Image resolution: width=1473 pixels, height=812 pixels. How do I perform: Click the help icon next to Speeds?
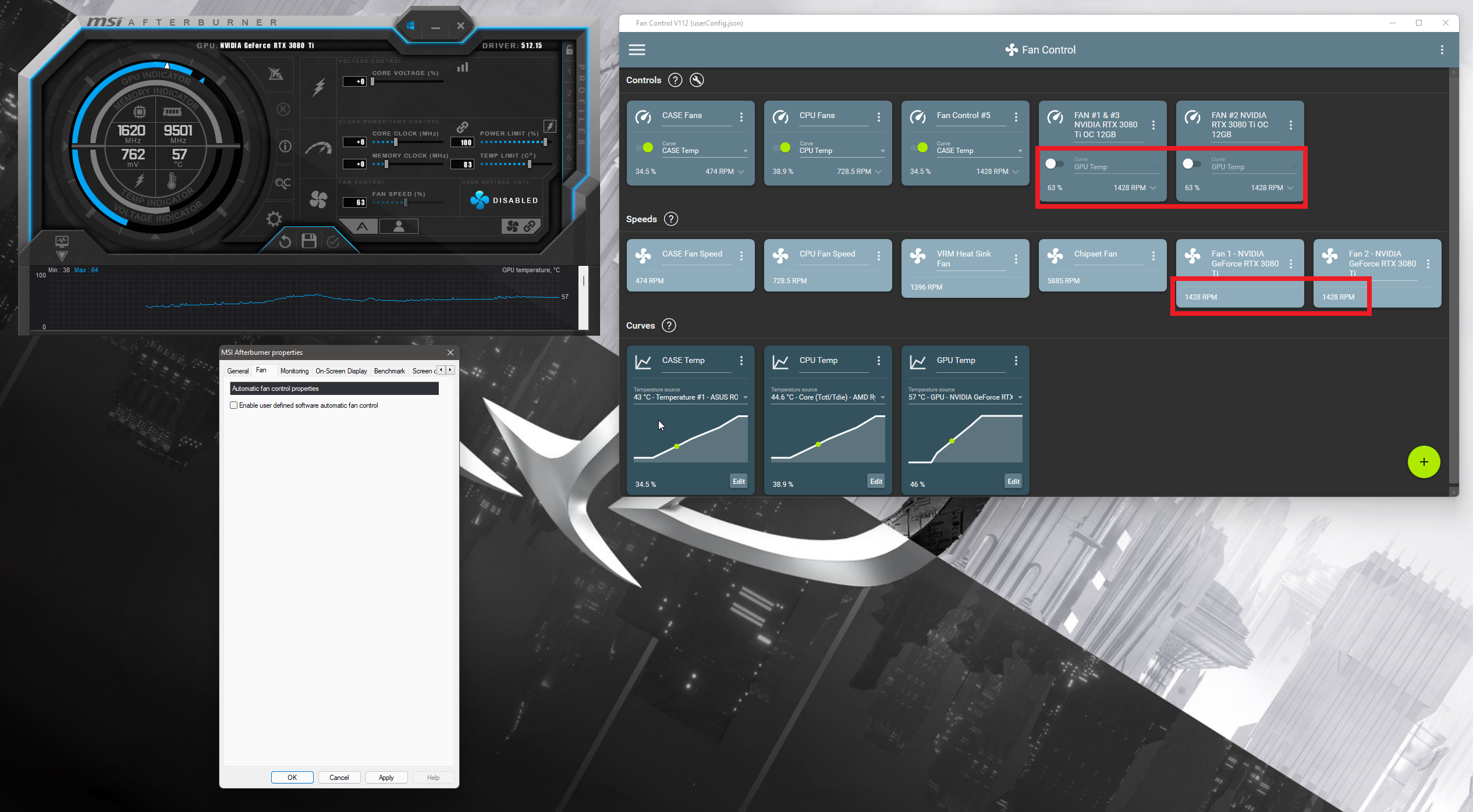coord(671,219)
